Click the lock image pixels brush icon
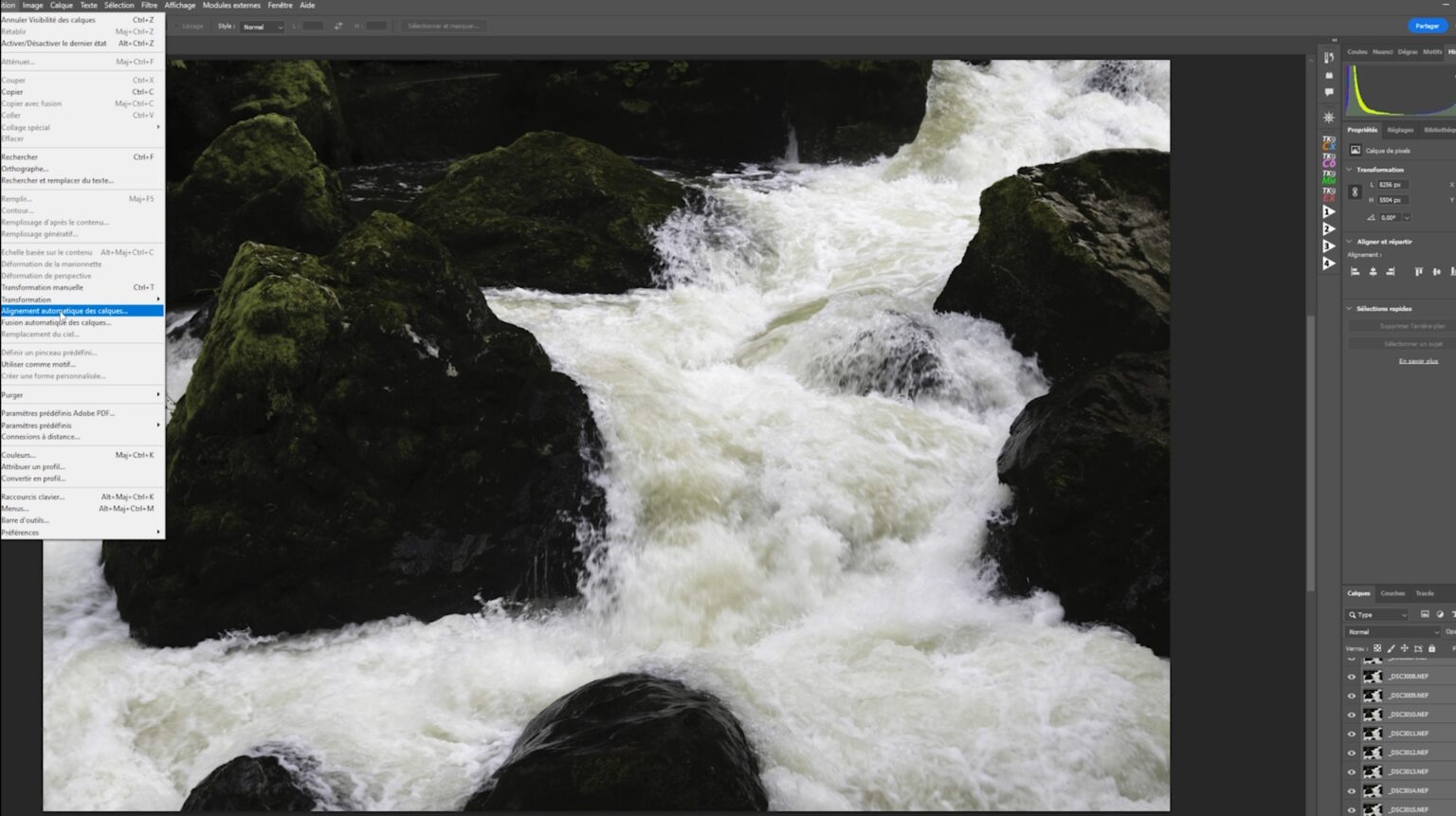The image size is (1456, 816). (1392, 648)
